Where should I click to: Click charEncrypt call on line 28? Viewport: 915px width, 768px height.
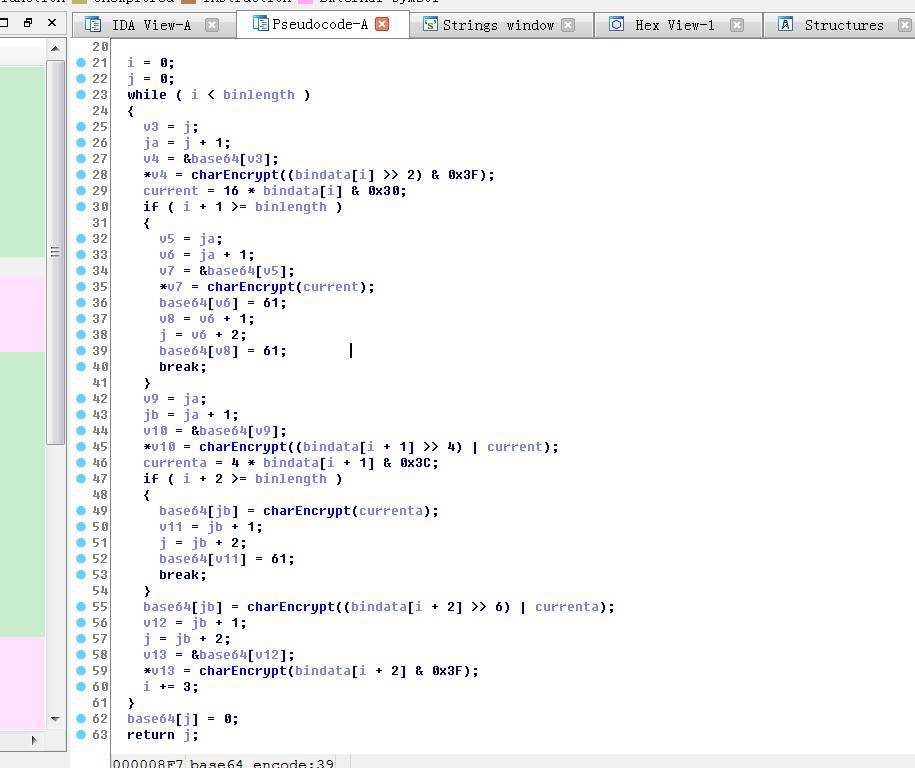(x=235, y=175)
